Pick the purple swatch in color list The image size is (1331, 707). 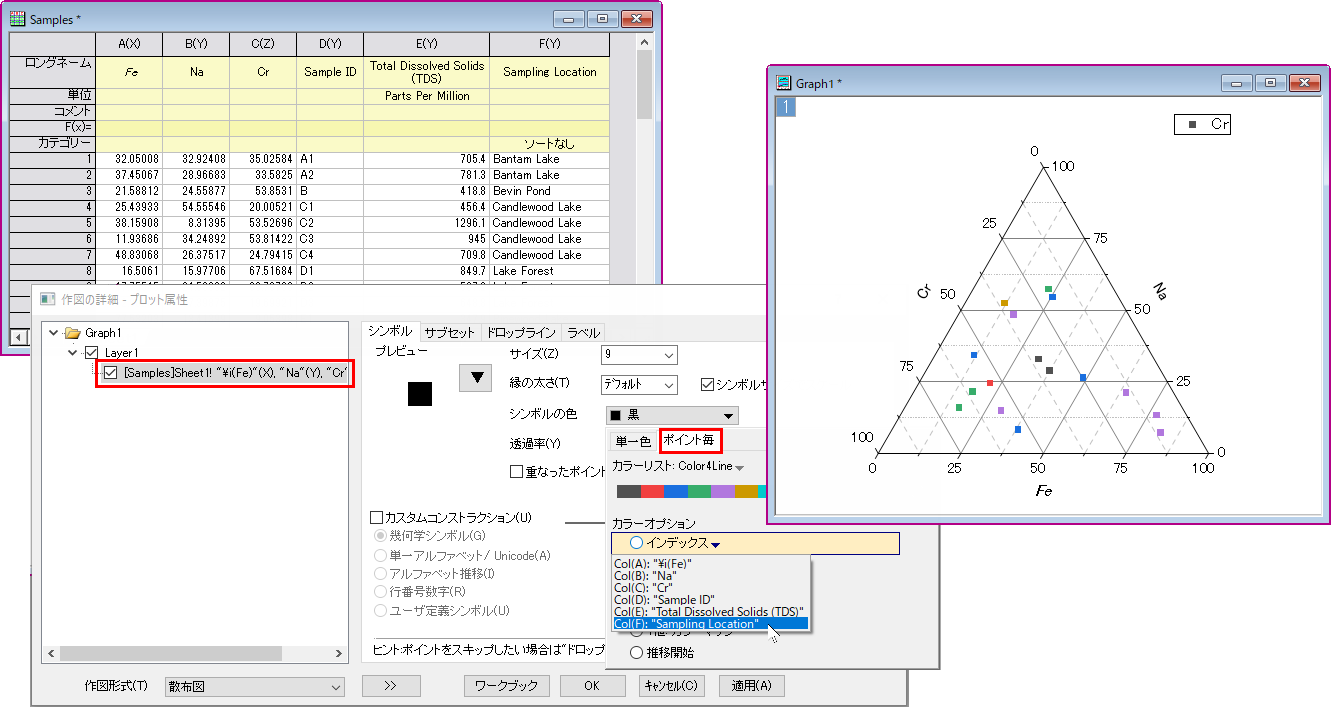coord(723,491)
